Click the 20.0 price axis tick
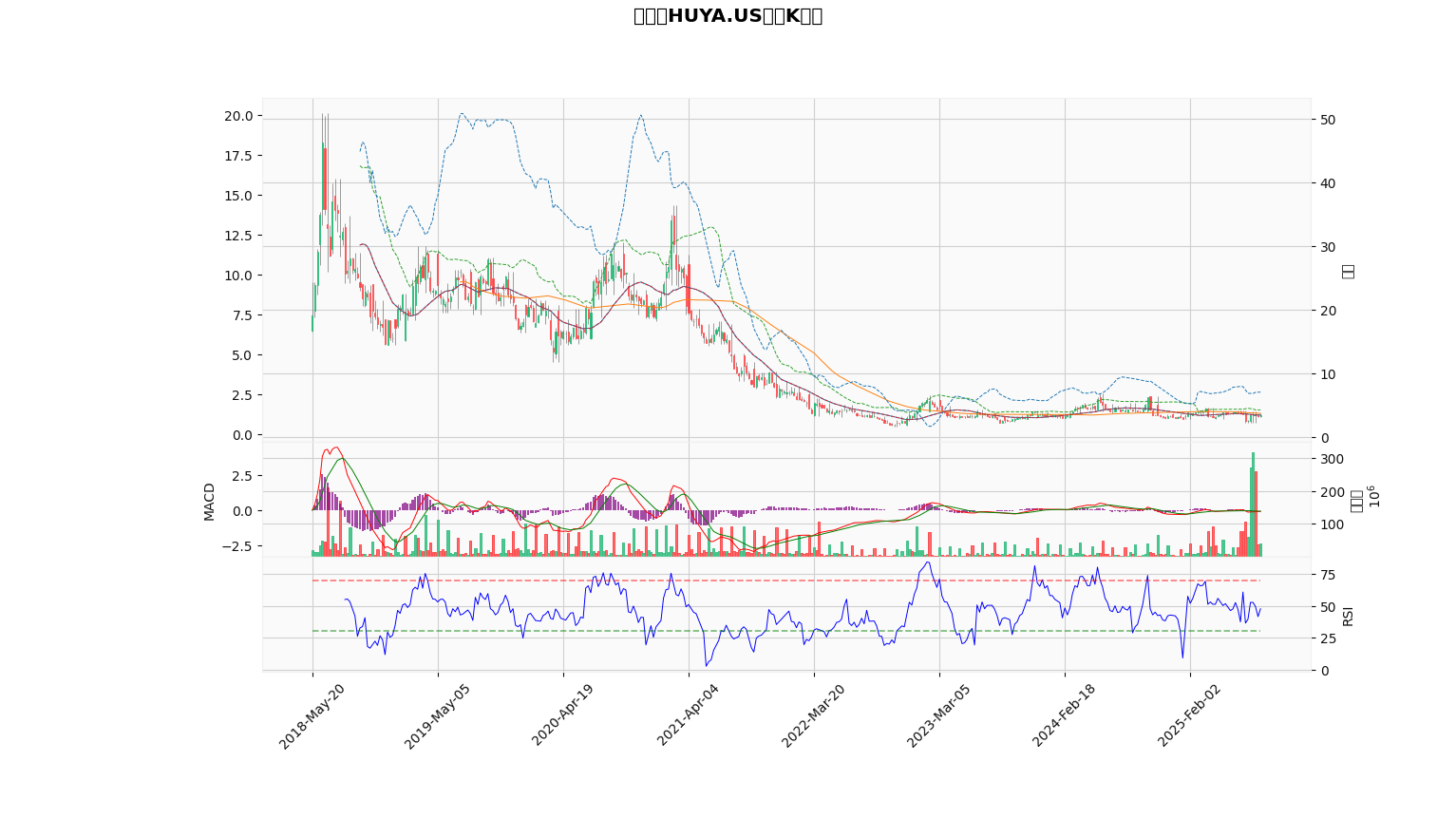This screenshot has width=1456, height=819. [x=238, y=116]
